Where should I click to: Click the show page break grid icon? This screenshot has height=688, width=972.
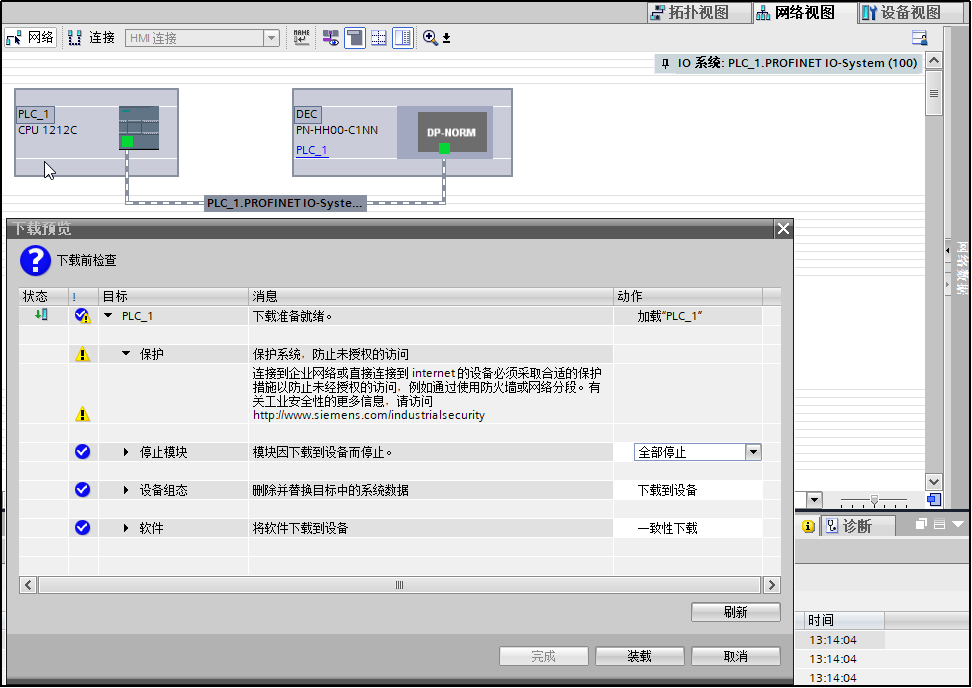(x=379, y=38)
